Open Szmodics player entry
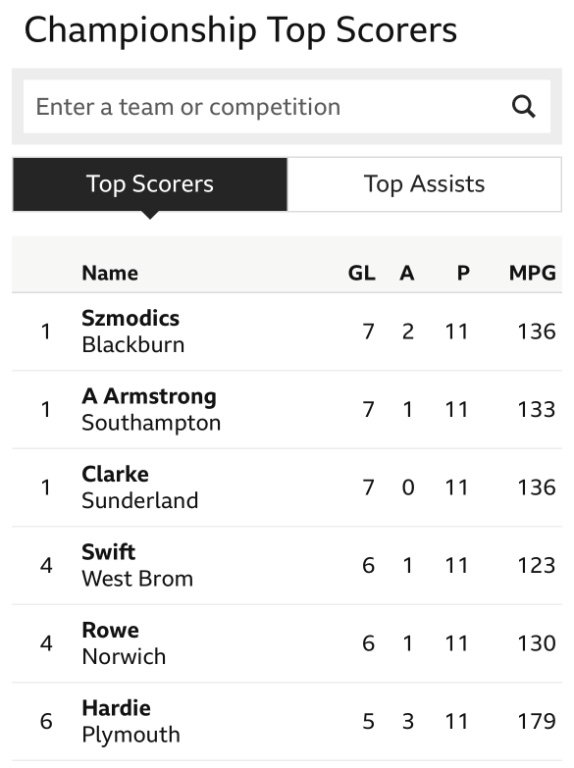574x768 pixels. [130, 318]
